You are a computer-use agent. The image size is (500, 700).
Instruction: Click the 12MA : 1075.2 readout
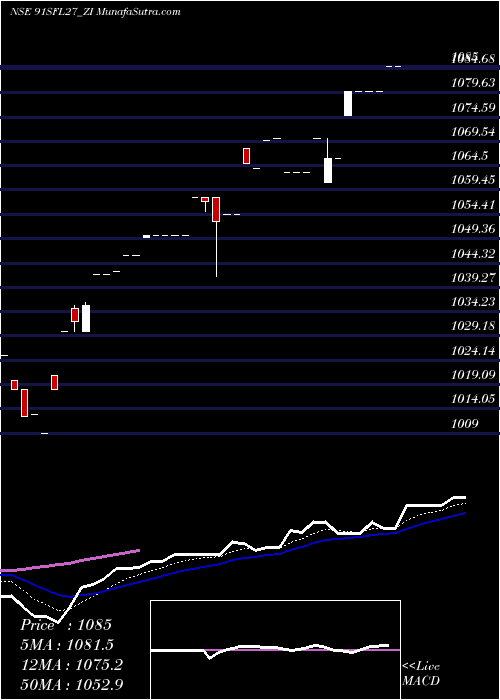point(71,664)
